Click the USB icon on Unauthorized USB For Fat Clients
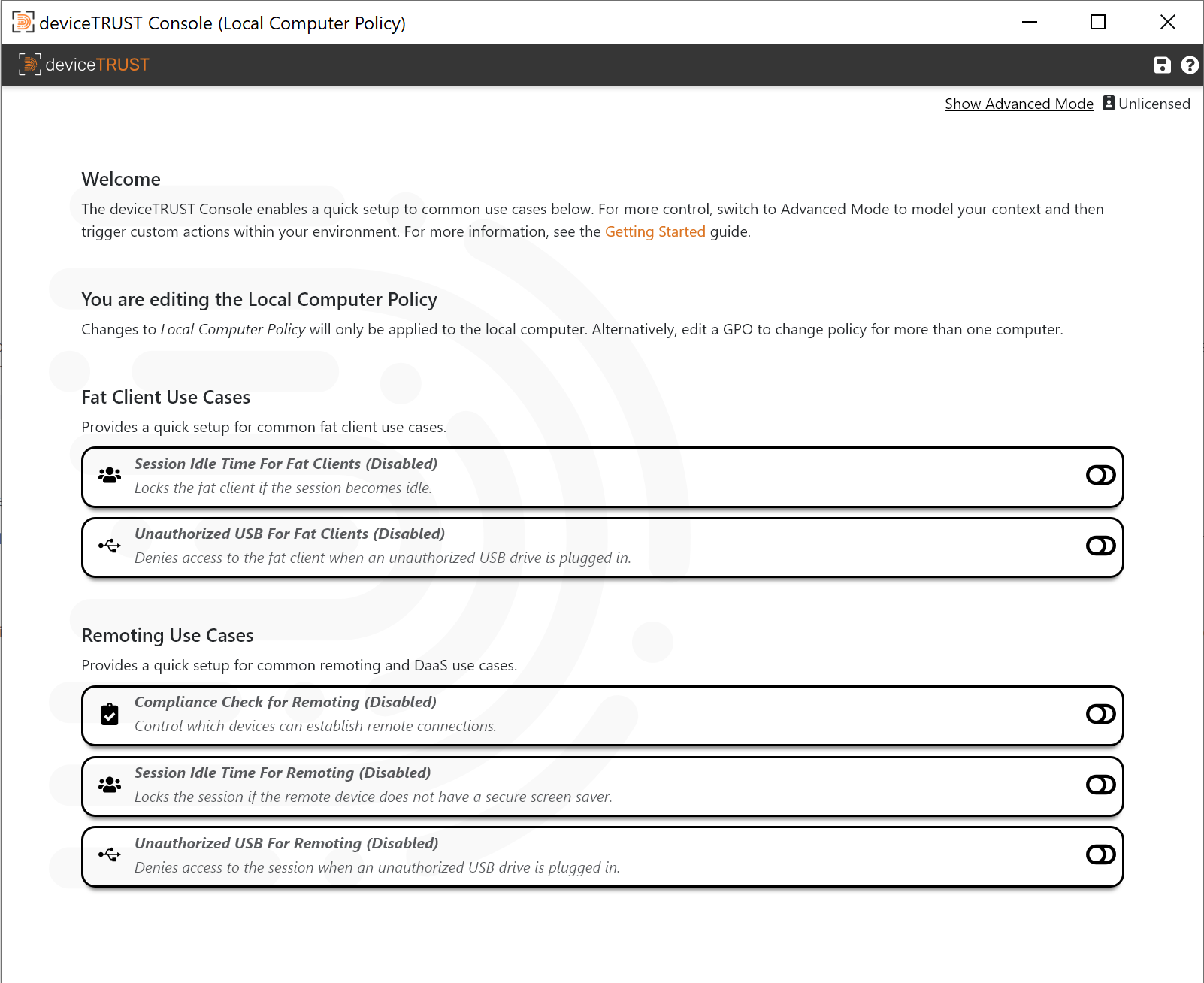This screenshot has height=983, width=1204. pyautogui.click(x=110, y=546)
